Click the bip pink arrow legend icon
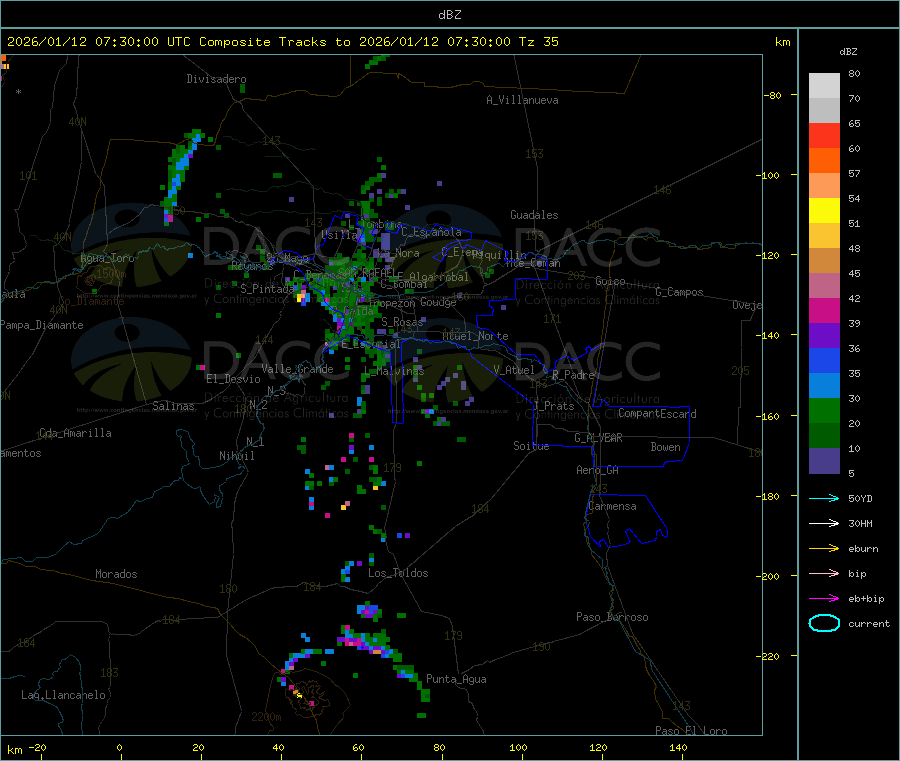 (x=824, y=573)
